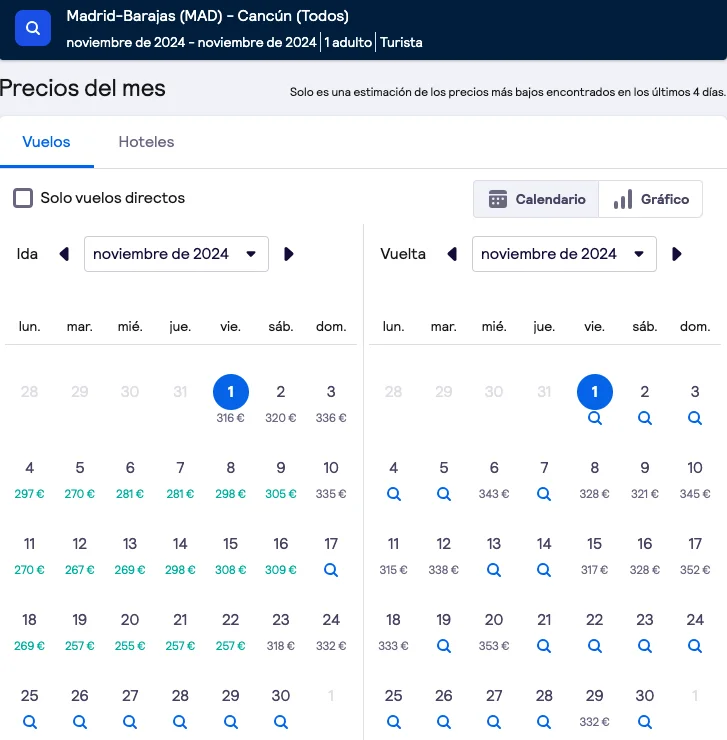727x740 pixels.
Task: Search prices for outbound November 28
Action: click(x=180, y=722)
